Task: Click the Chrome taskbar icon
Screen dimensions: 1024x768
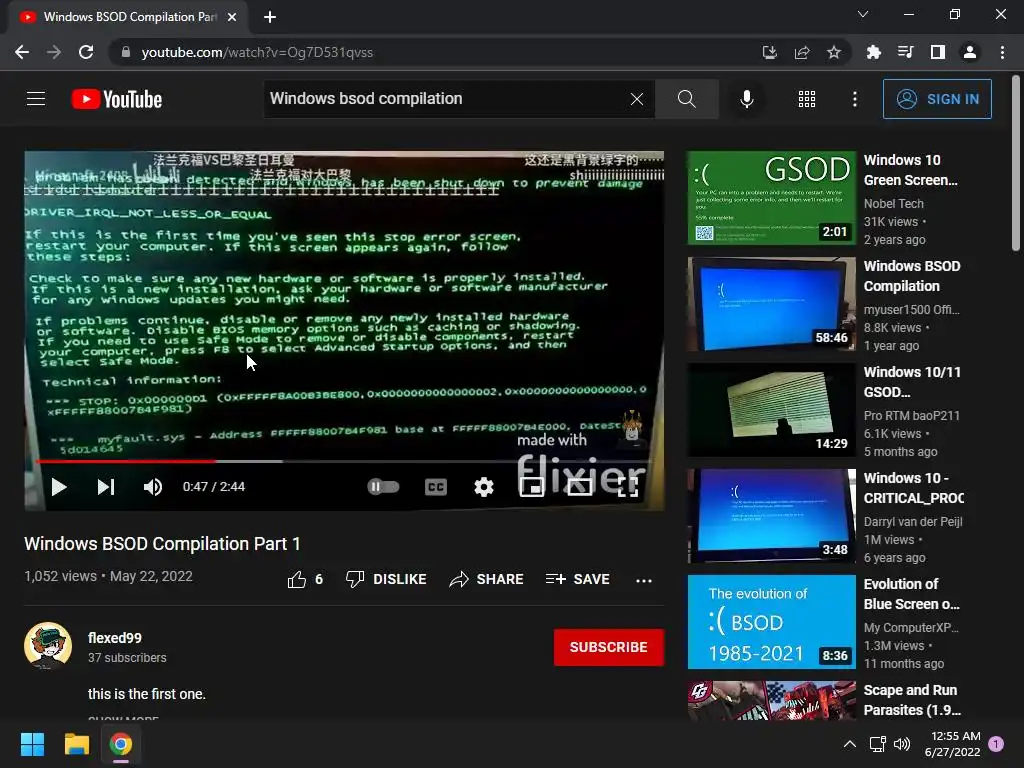Action: [x=121, y=744]
